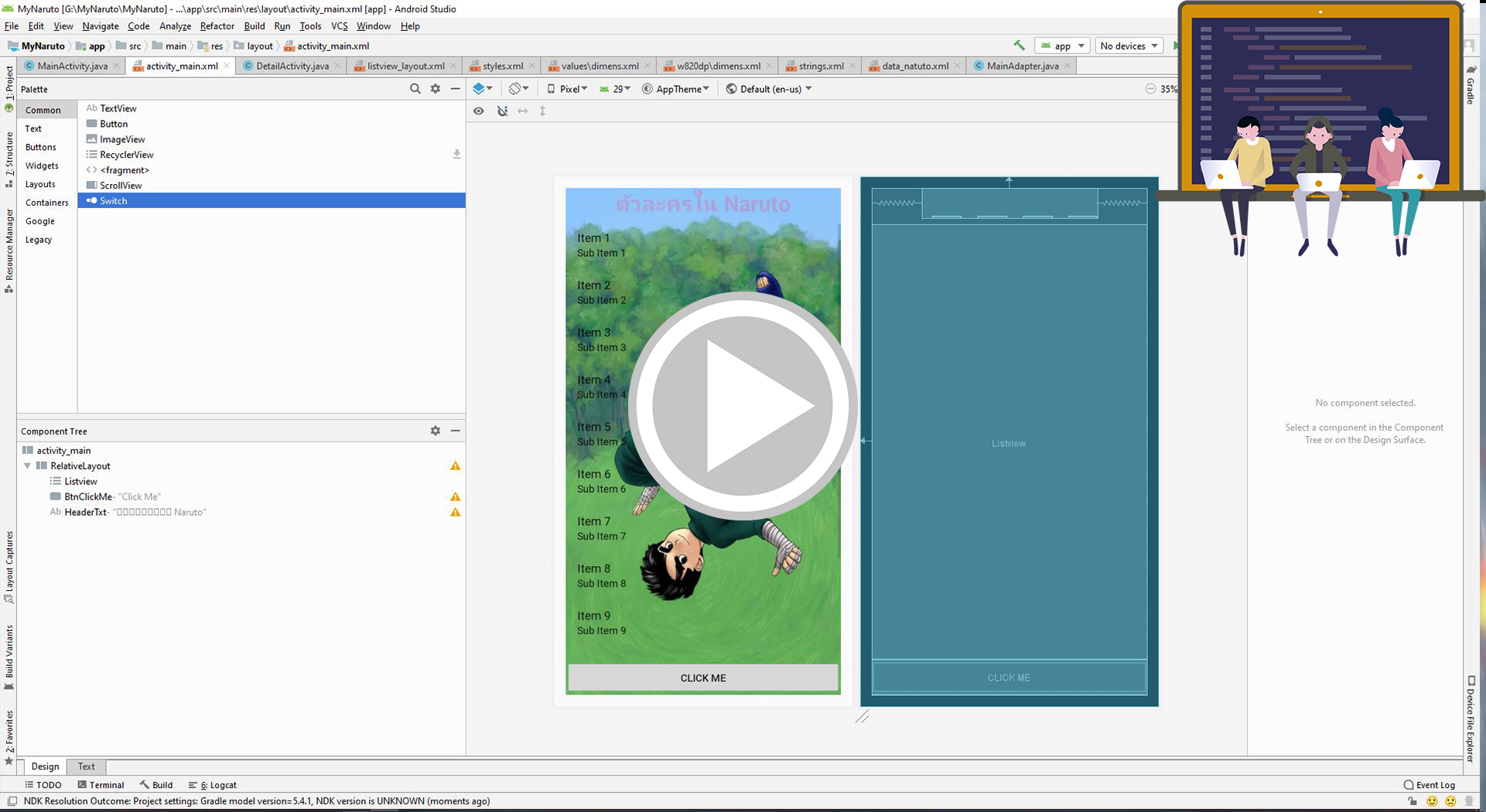Open the Device File Explorer panel
The height and width of the screenshot is (812, 1486).
1471,719
